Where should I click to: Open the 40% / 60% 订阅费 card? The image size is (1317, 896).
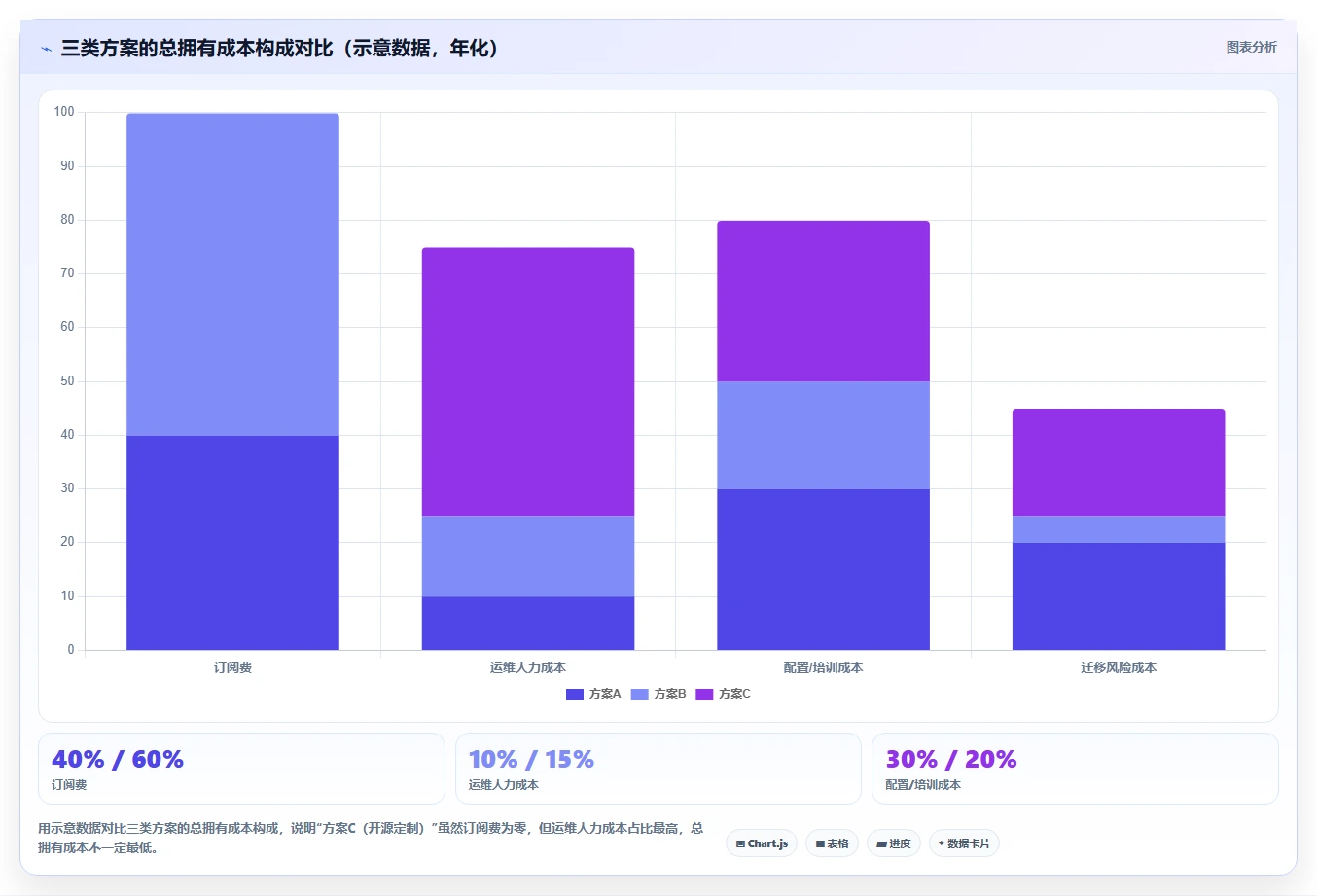241,769
